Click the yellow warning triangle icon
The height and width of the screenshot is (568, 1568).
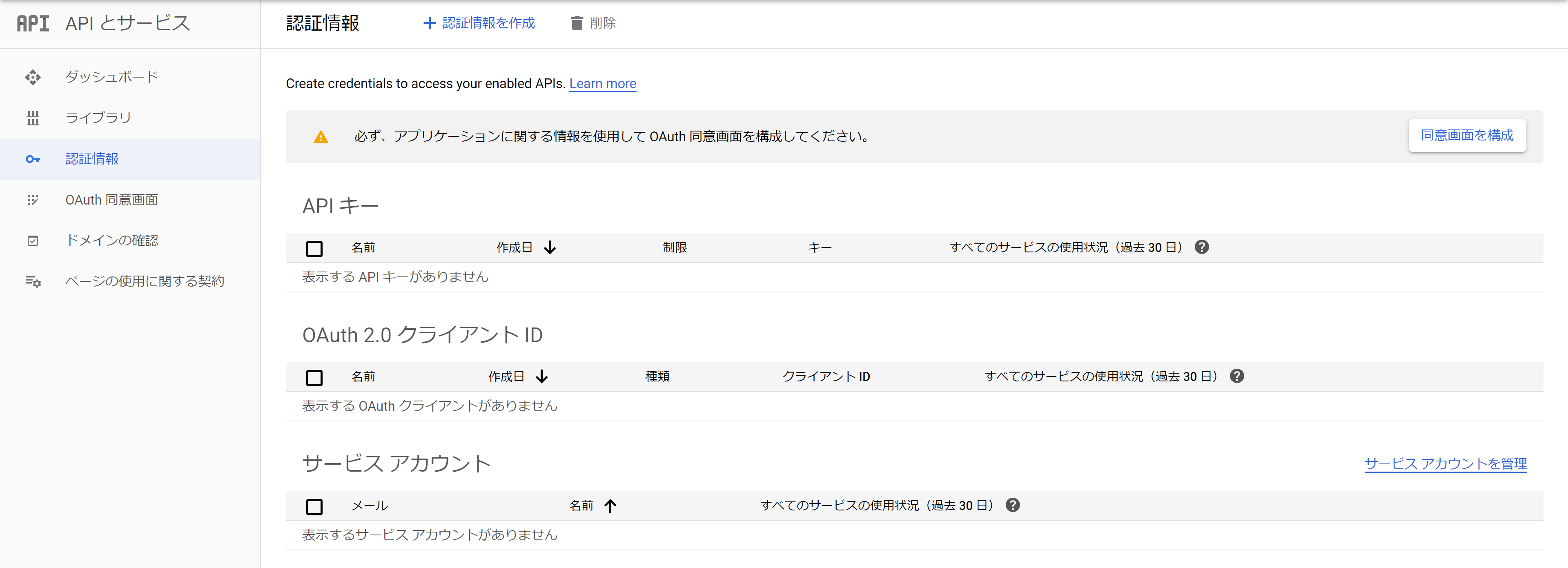(x=321, y=137)
